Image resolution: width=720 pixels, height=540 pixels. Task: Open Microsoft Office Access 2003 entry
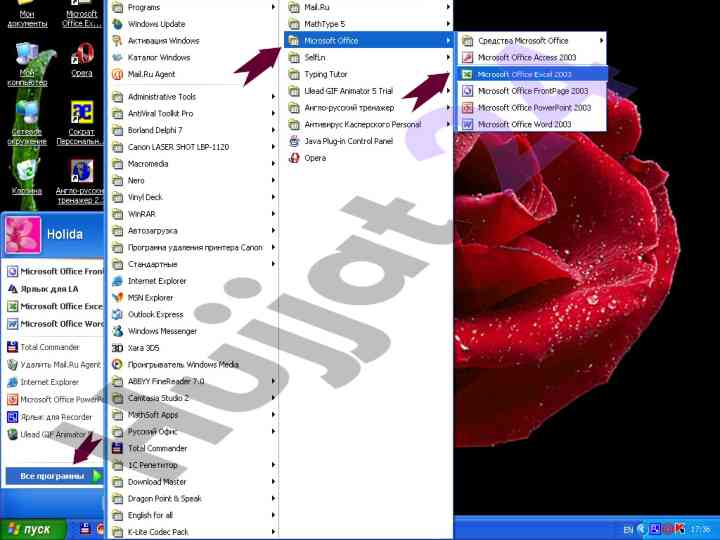coord(532,57)
